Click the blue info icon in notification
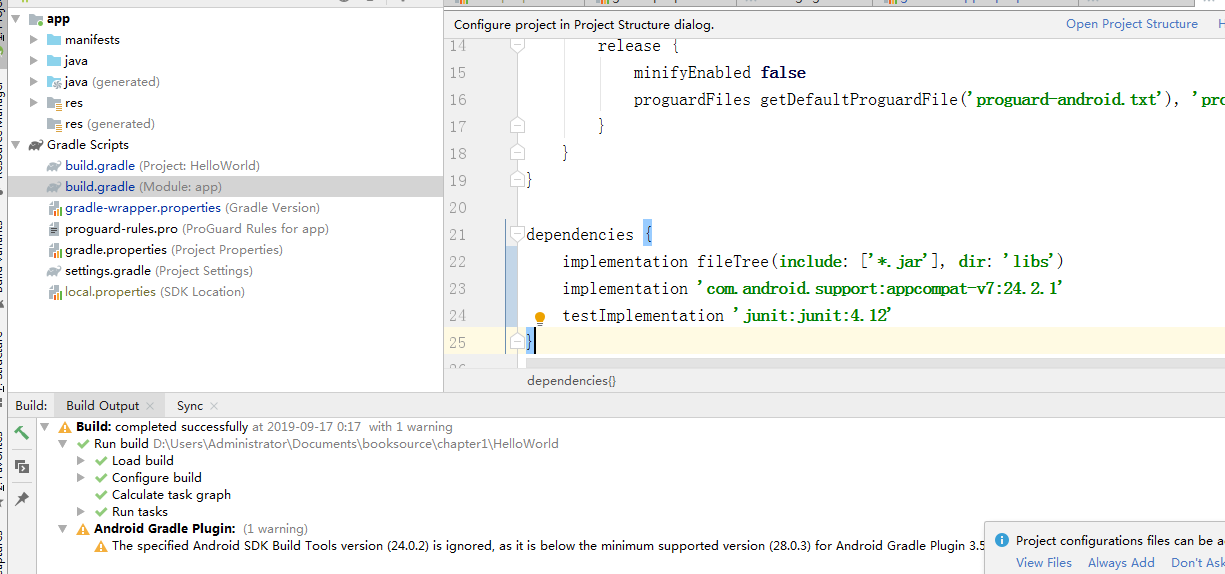Viewport: 1225px width, 574px height. pyautogui.click(x=1001, y=540)
